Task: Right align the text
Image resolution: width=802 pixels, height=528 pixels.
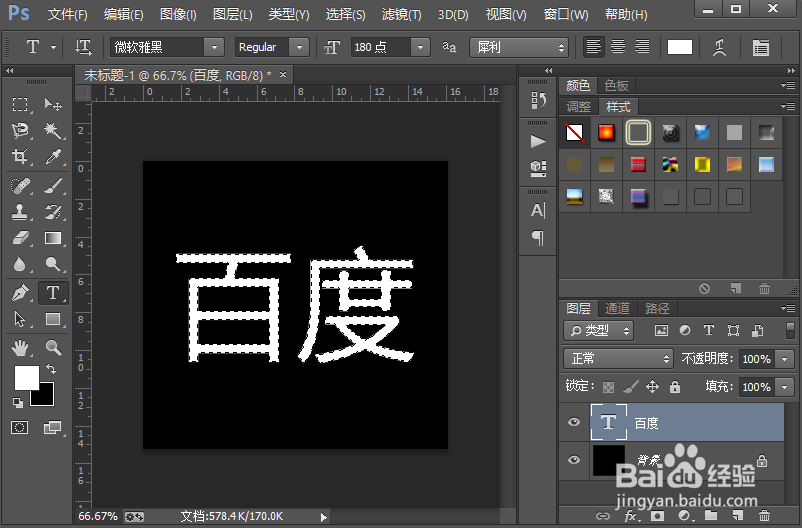Action: click(642, 48)
